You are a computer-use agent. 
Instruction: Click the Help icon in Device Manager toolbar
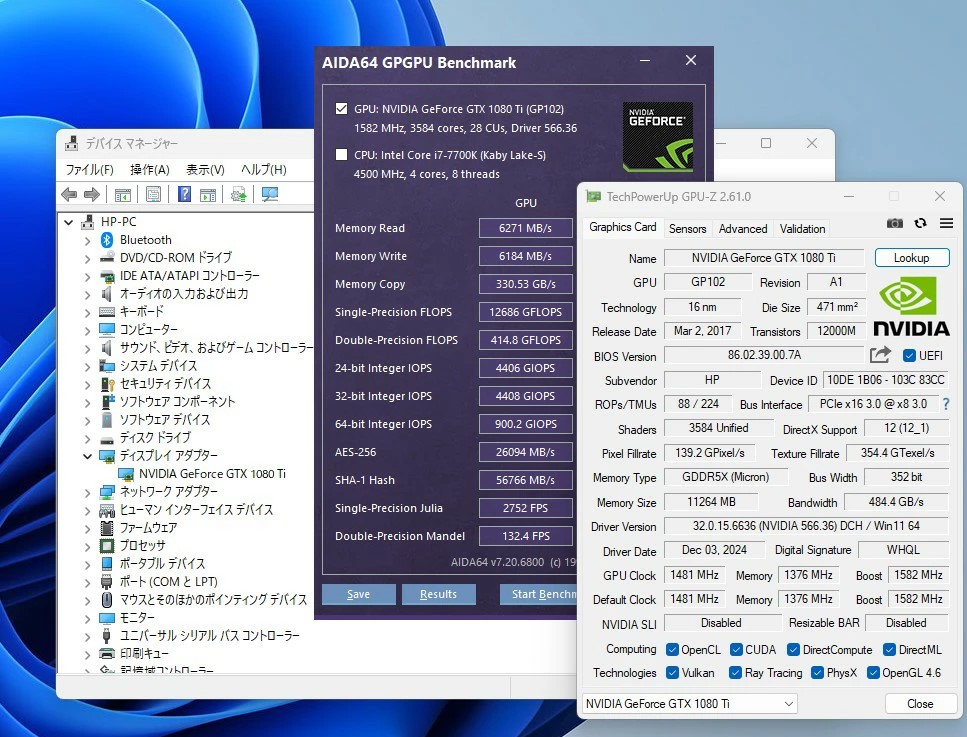pyautogui.click(x=184, y=194)
